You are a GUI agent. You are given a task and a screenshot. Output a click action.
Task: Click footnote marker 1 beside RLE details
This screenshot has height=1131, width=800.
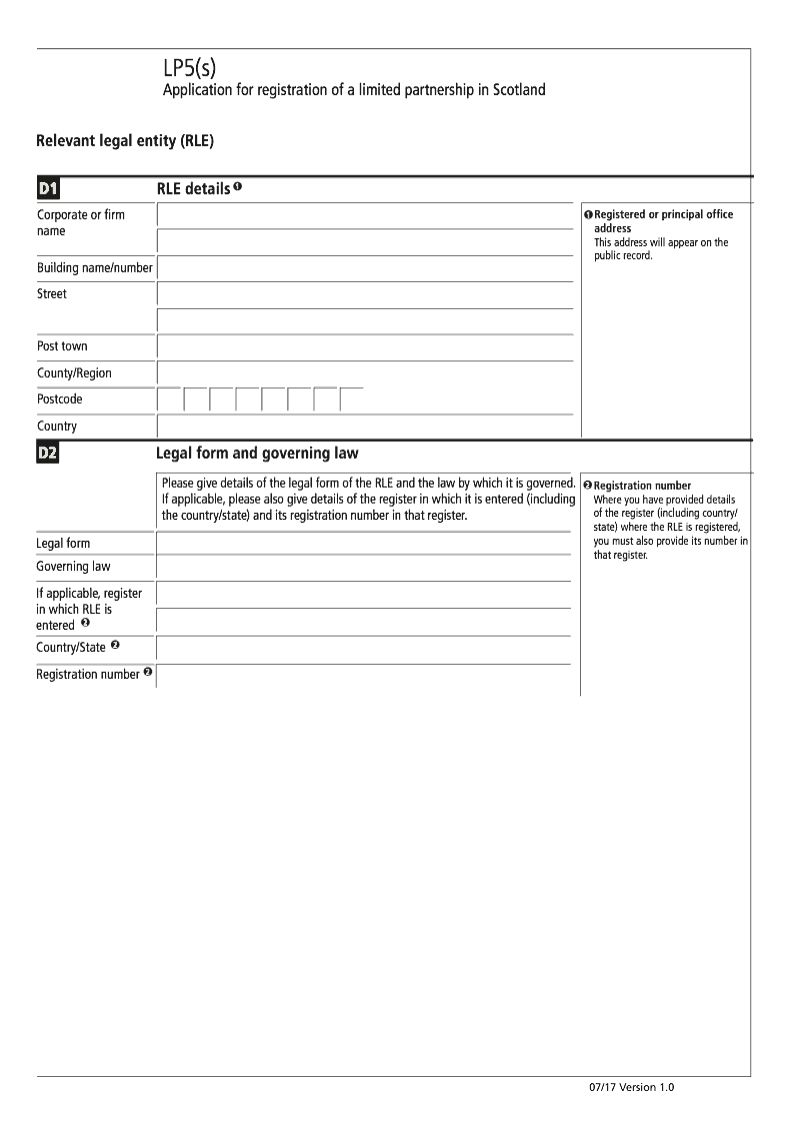click(238, 187)
